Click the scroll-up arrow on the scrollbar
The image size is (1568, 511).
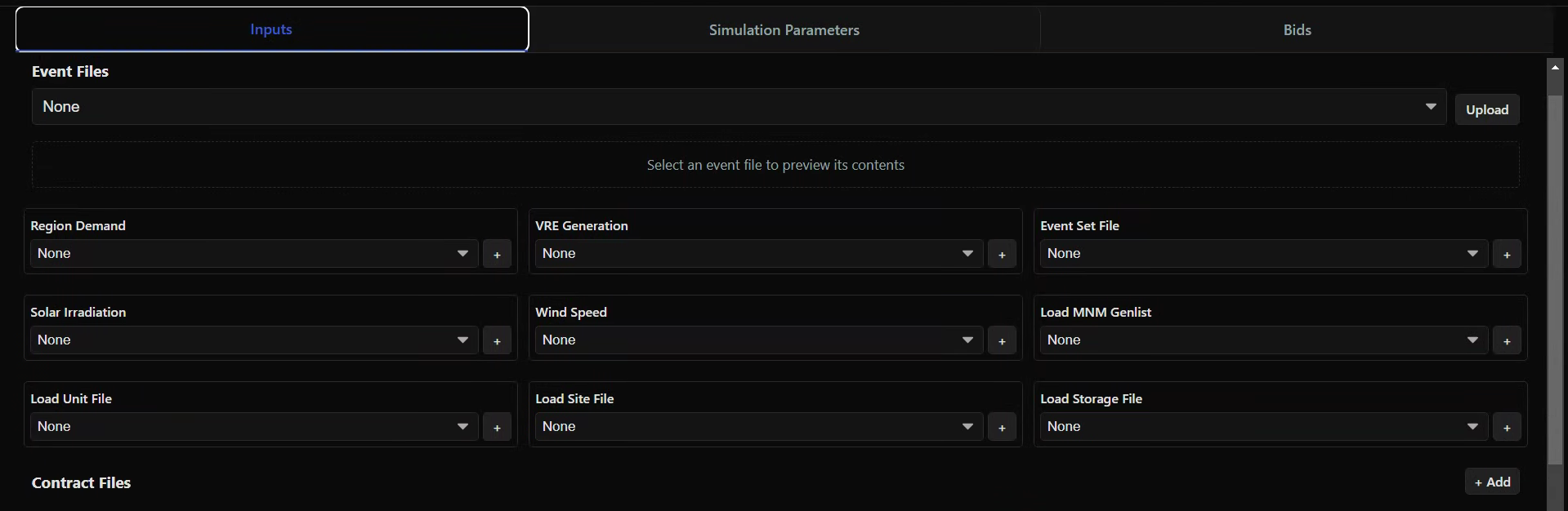pyautogui.click(x=1555, y=68)
